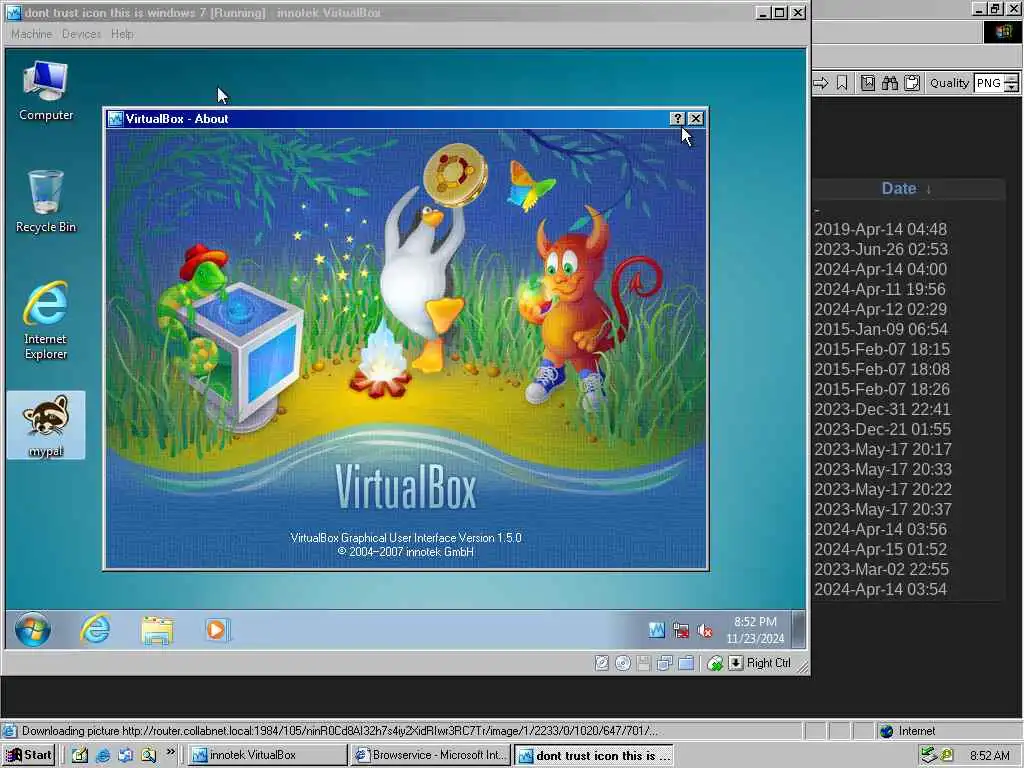Click the CD/DVD indicator in VirtualBox status bar
Screen dimensions: 1024x768
pyautogui.click(x=623, y=664)
